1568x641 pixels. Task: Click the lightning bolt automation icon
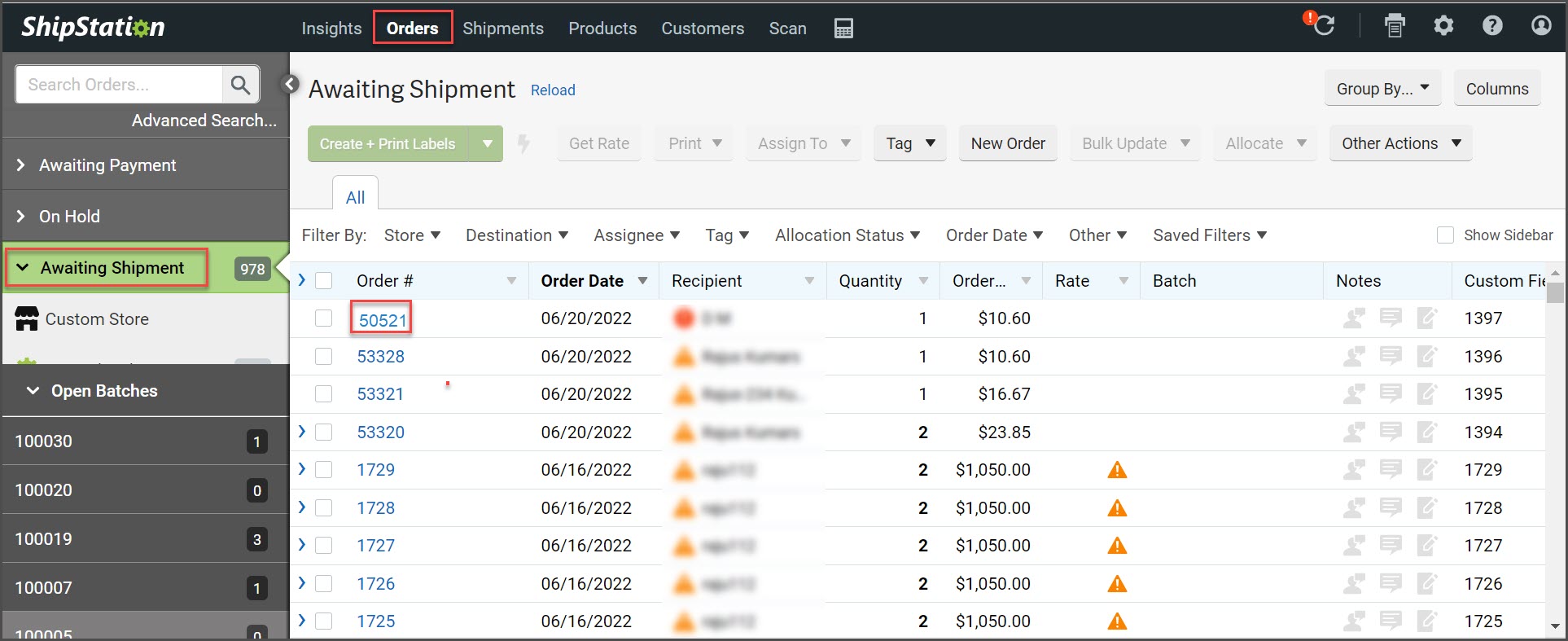[523, 143]
